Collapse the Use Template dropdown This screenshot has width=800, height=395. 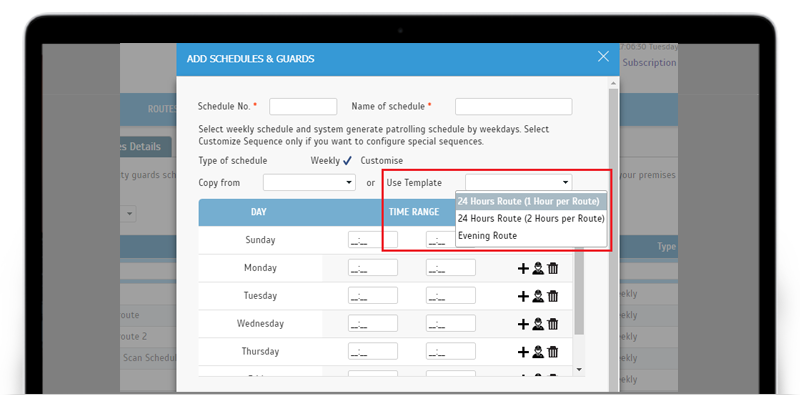[x=518, y=182]
